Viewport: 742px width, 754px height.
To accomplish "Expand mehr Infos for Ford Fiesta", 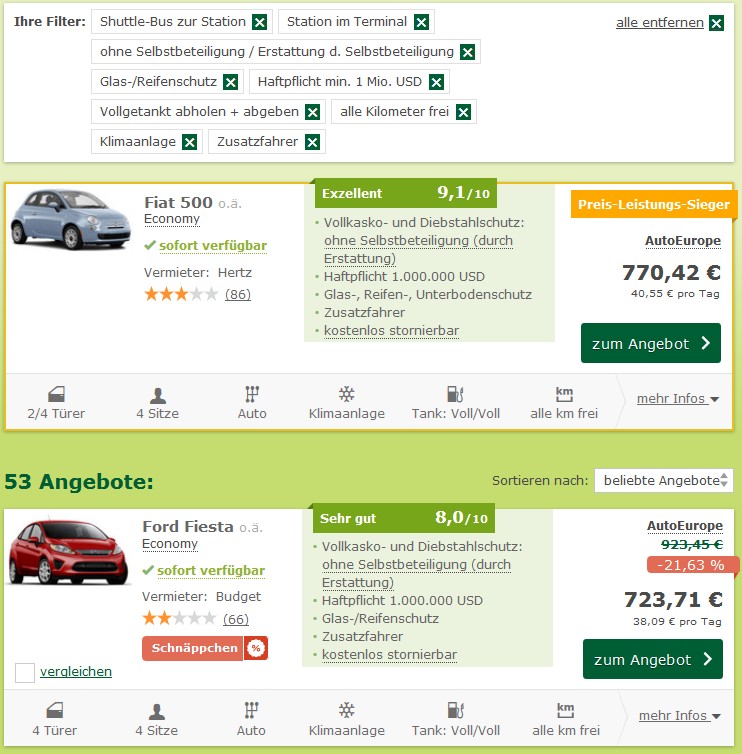I will pos(680,716).
